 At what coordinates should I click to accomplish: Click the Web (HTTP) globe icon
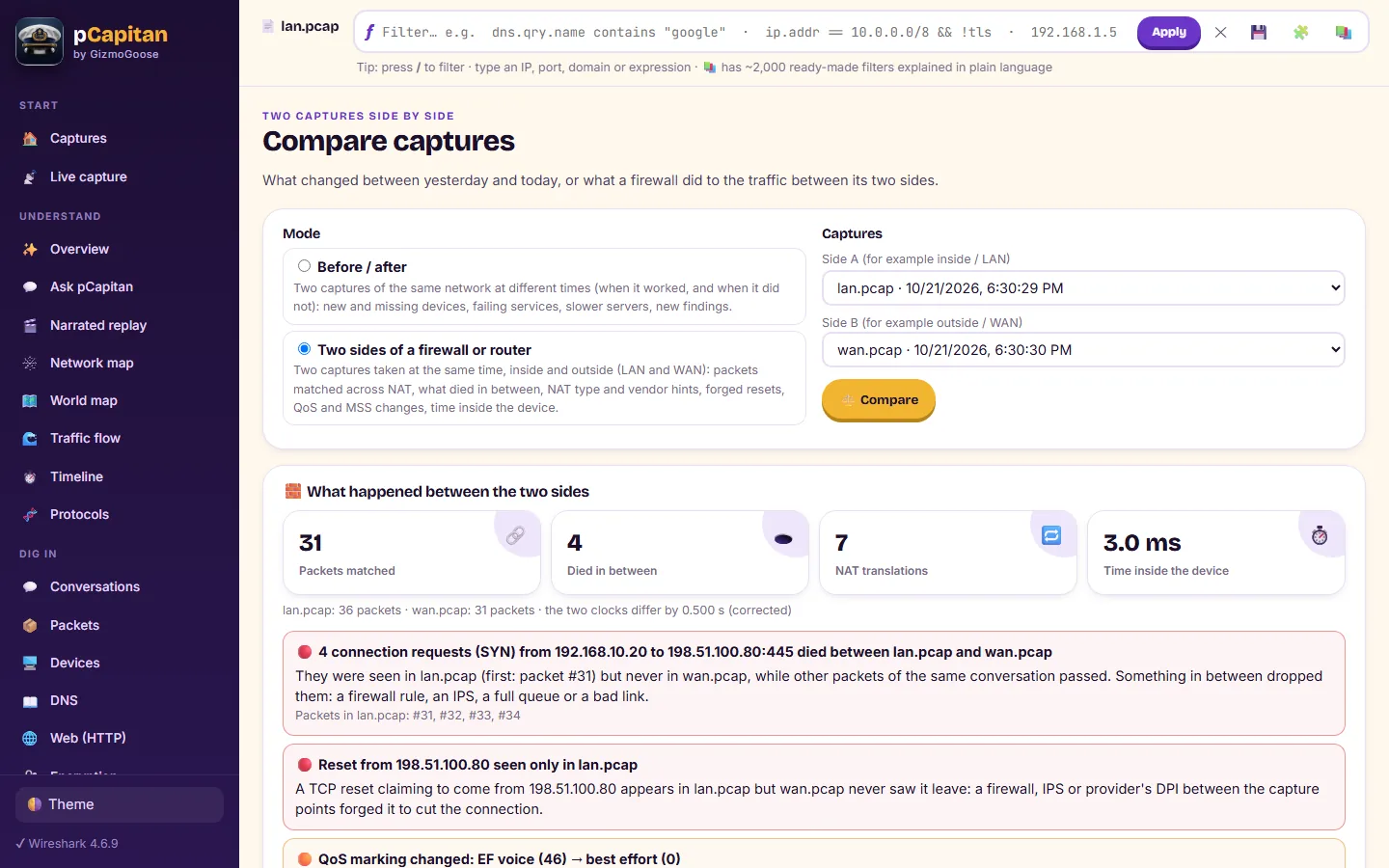coord(30,738)
